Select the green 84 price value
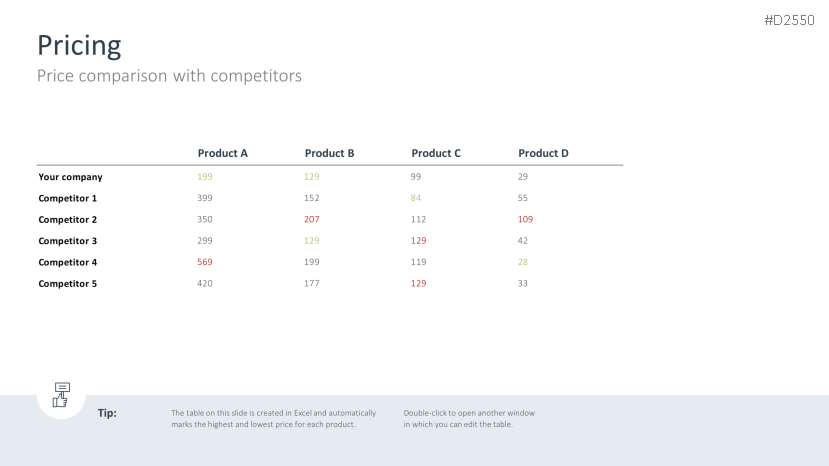Screen dimensions: 829x466 point(416,198)
